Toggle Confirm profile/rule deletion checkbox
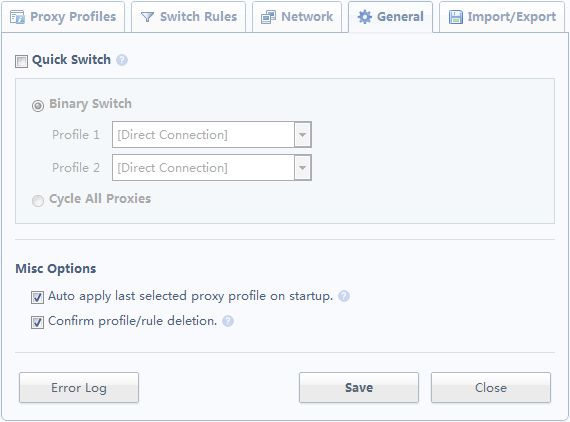 pos(37,322)
